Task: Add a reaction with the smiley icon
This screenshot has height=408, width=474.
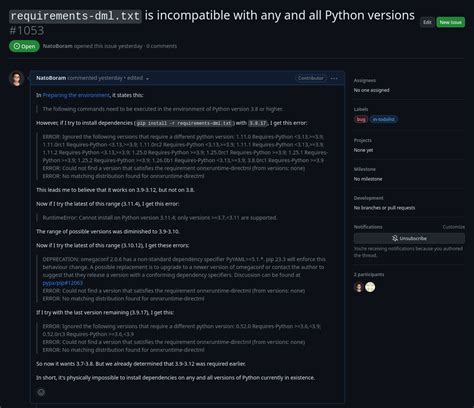Action: coord(41,392)
